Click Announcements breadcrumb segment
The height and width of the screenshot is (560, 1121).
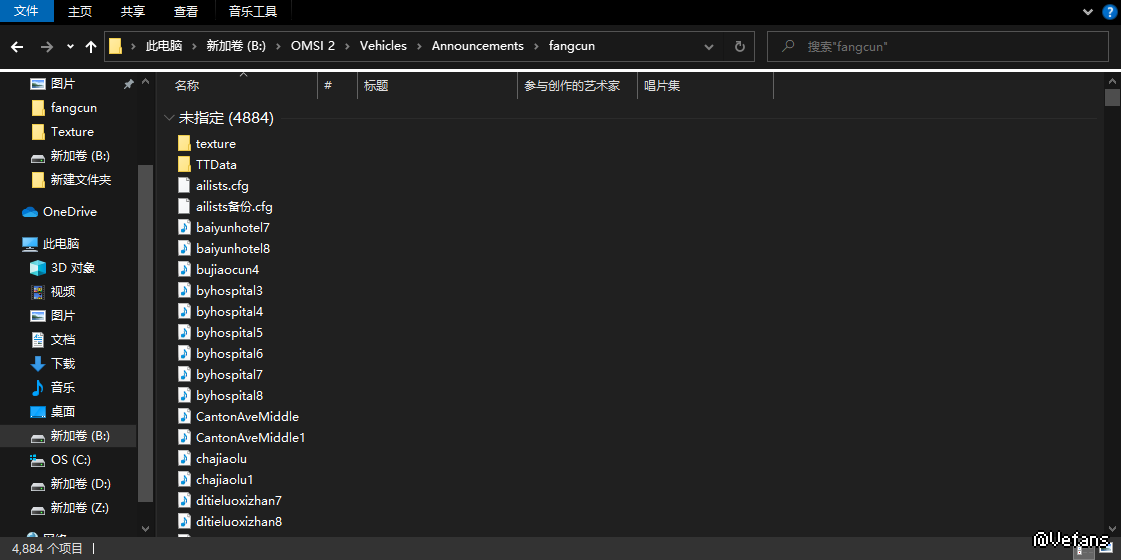(478, 46)
